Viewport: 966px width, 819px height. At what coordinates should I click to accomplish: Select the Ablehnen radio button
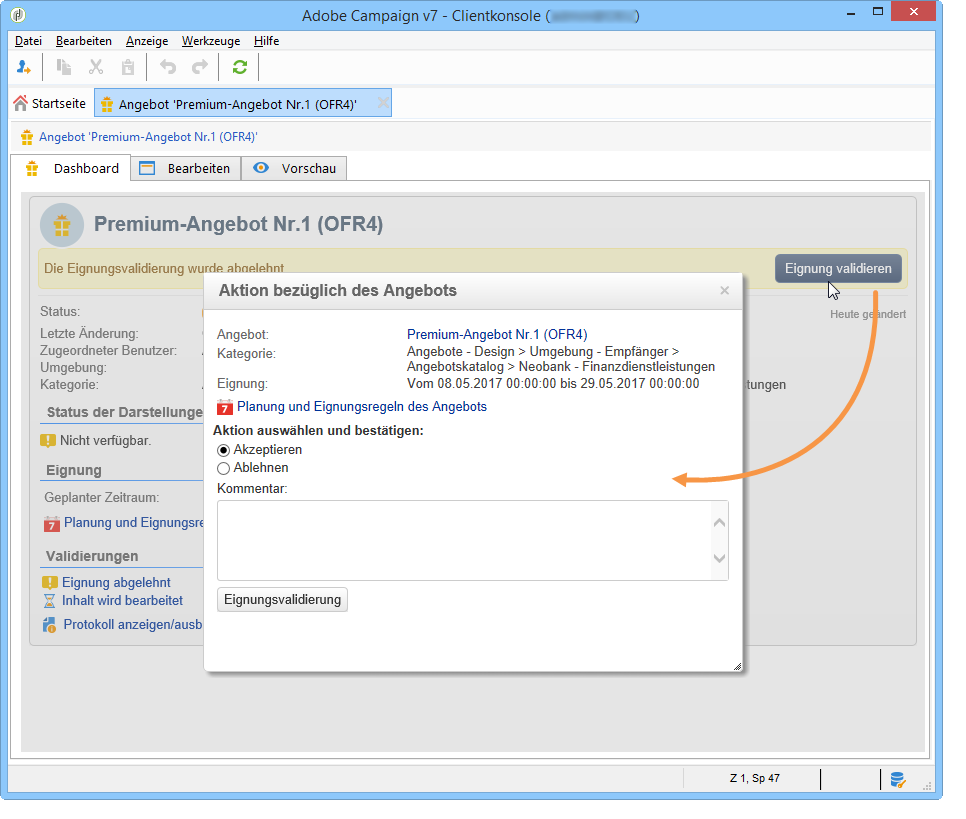224,469
